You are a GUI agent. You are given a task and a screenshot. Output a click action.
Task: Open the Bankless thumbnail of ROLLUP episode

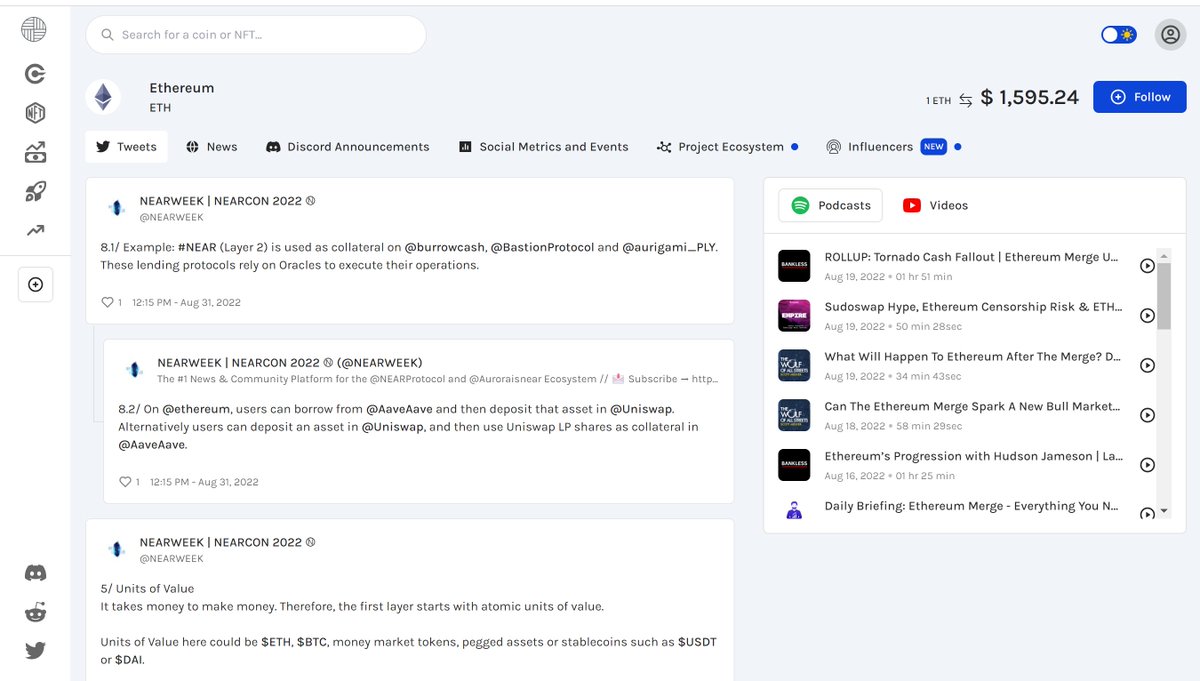794,266
